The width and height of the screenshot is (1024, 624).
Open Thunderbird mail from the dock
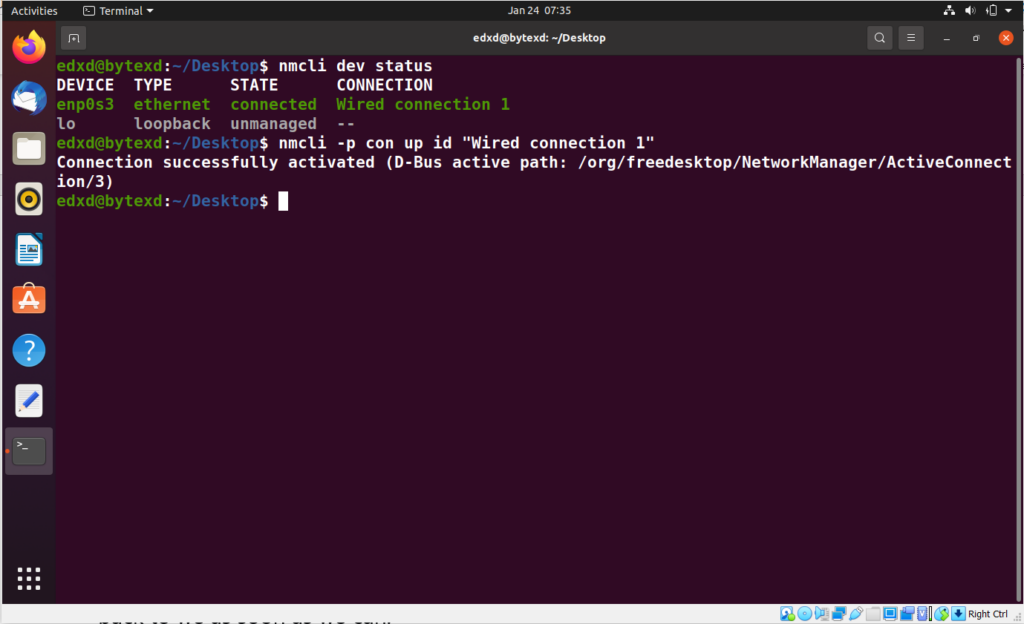click(x=28, y=97)
